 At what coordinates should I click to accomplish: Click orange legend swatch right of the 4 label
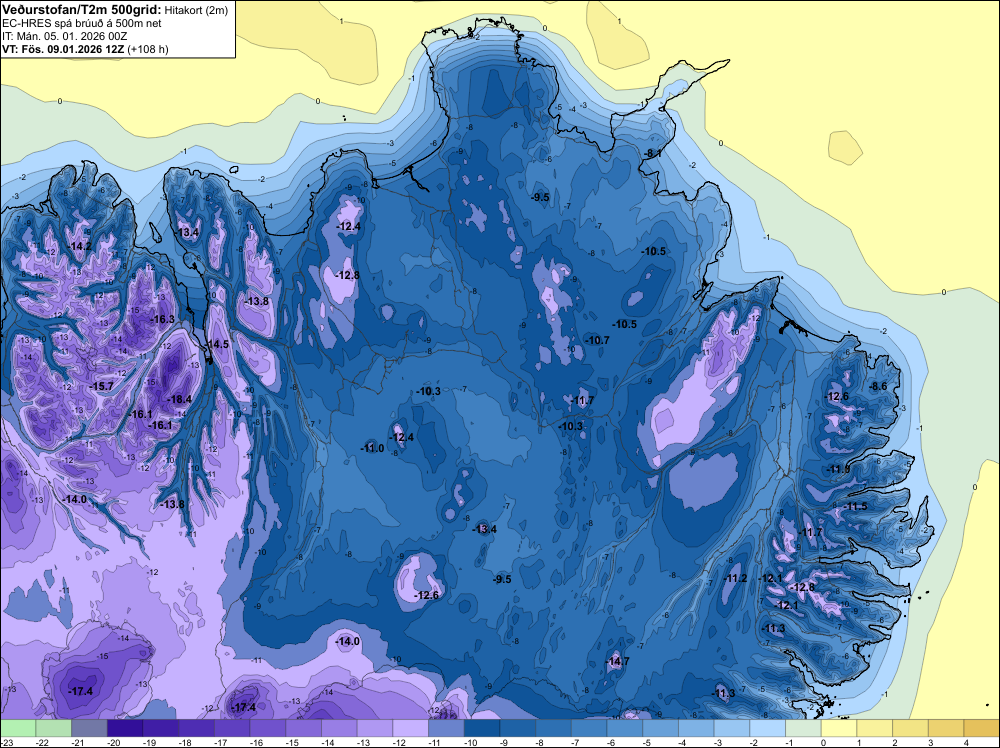982,728
